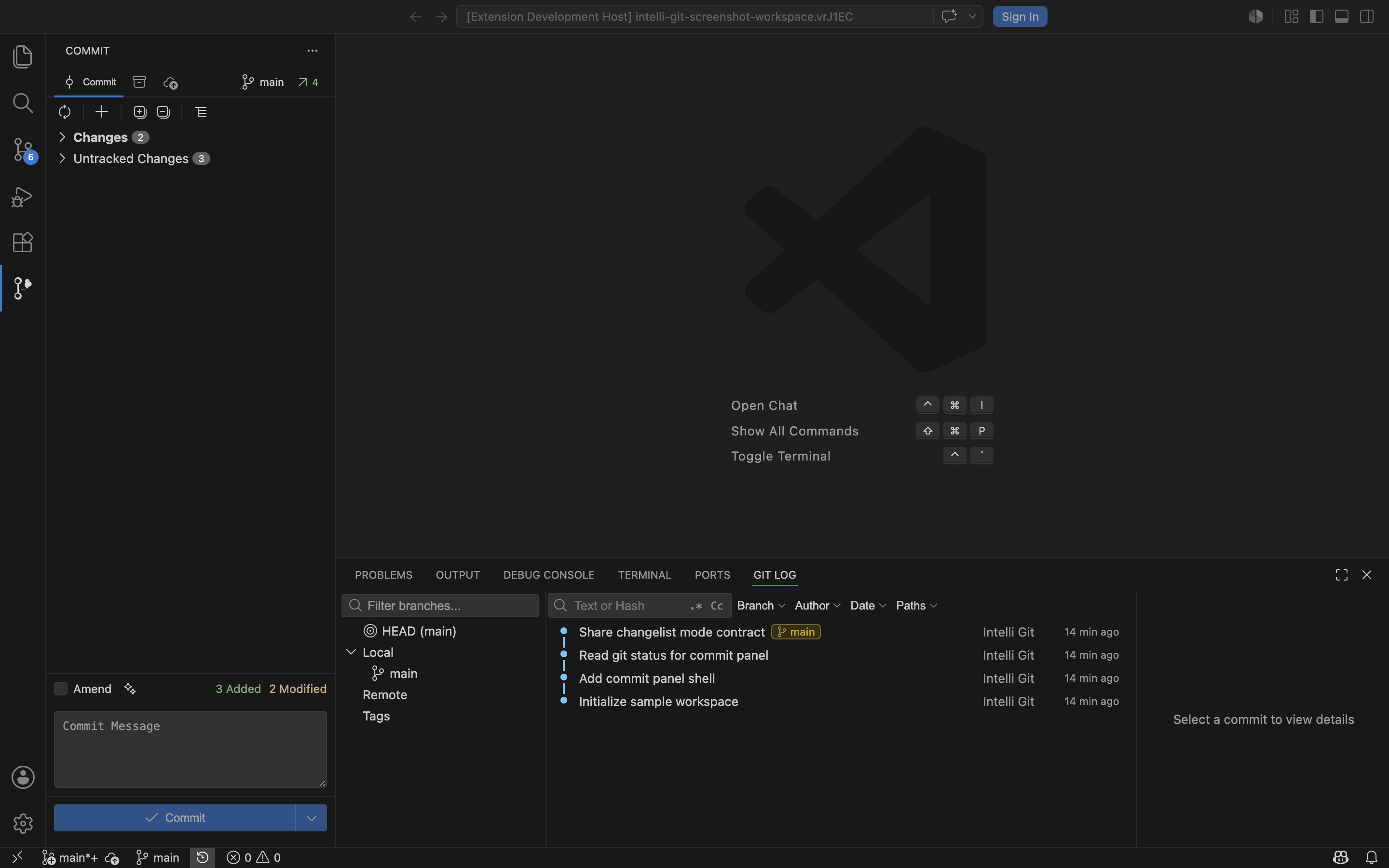This screenshot has width=1389, height=868.
Task: Open the Manage gear icon
Action: pos(23,823)
